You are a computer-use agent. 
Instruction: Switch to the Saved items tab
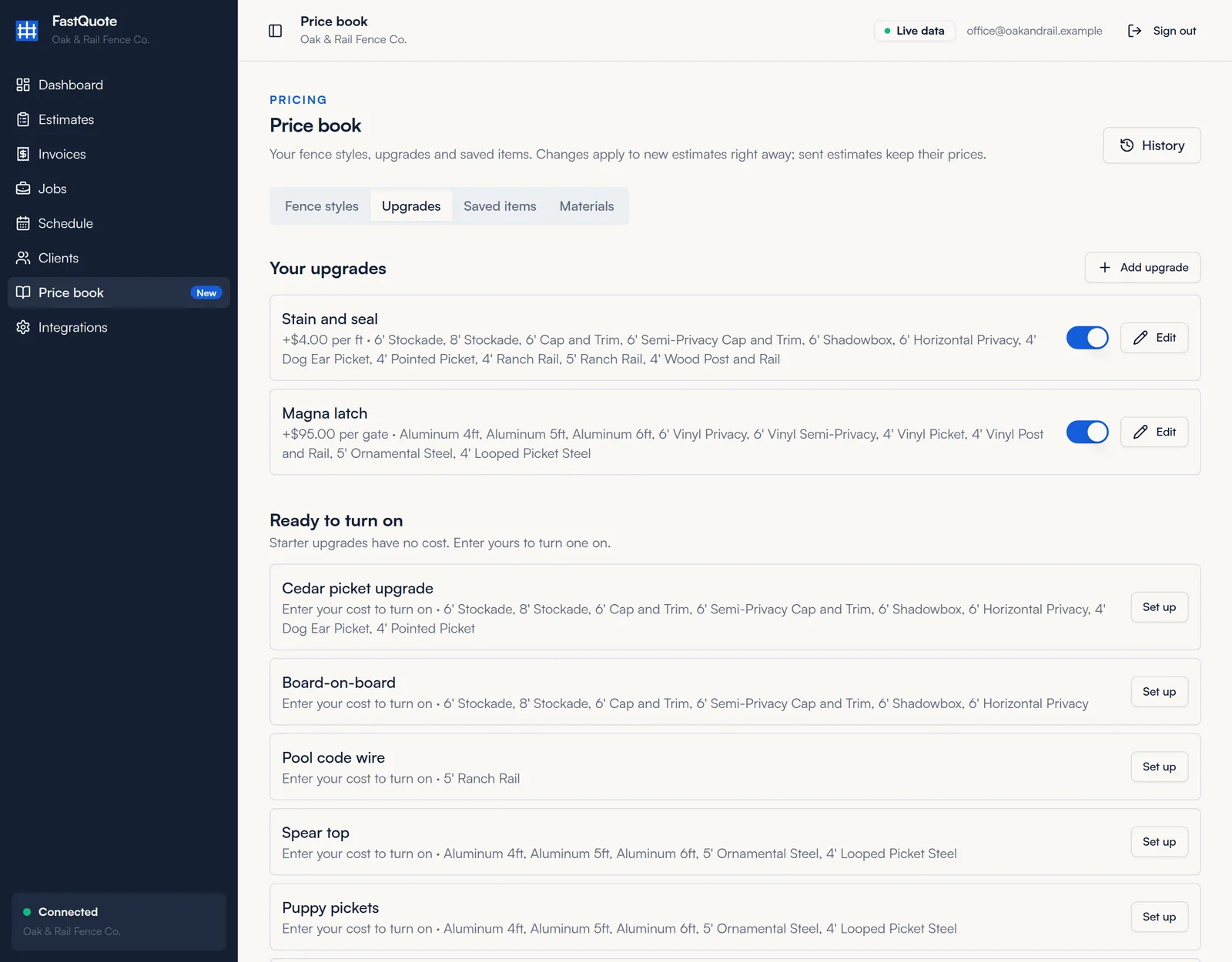pyautogui.click(x=500, y=206)
